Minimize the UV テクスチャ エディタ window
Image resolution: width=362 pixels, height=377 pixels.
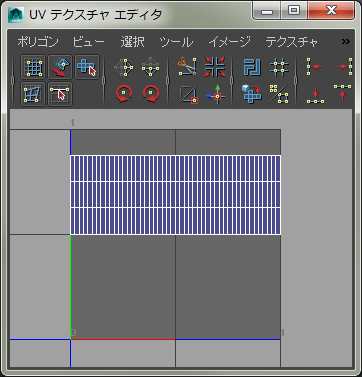pyautogui.click(x=266, y=11)
